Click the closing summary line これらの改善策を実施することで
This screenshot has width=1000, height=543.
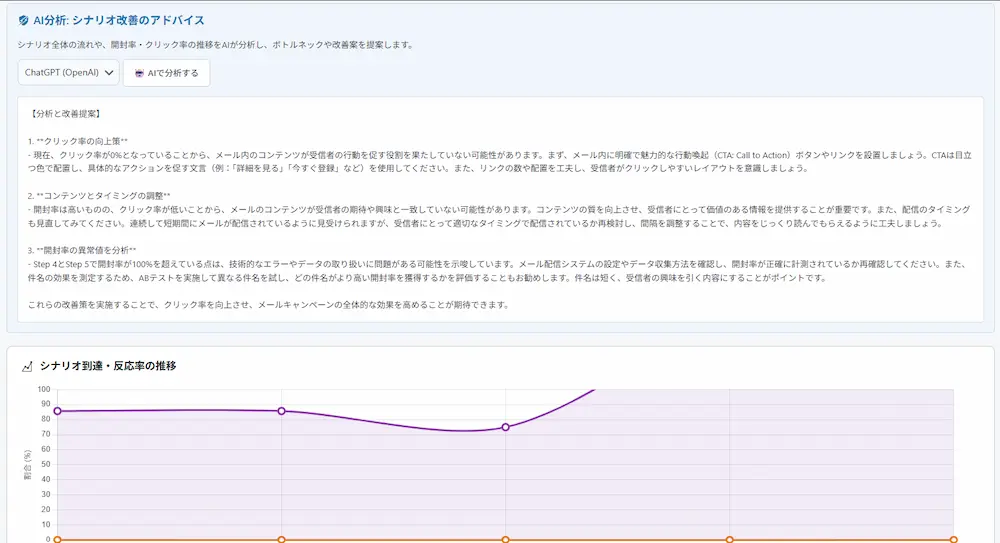tap(268, 304)
